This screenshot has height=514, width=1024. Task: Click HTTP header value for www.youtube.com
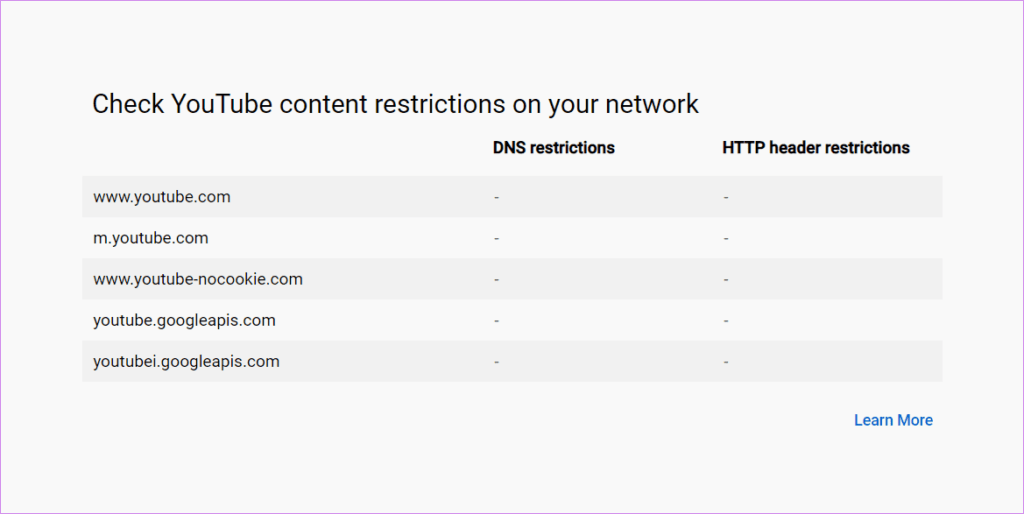[x=726, y=197]
